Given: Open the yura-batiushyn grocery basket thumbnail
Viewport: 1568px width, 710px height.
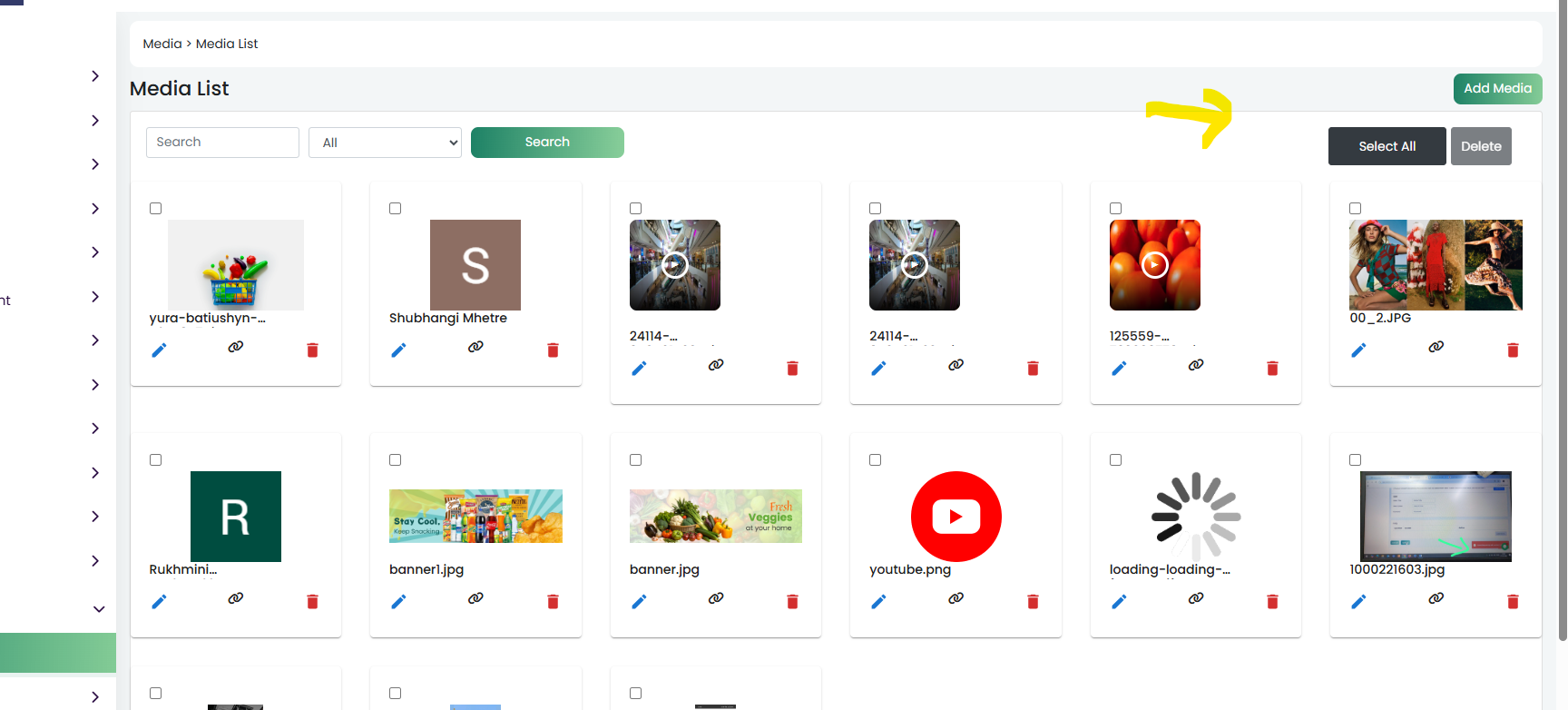Looking at the screenshot, I should pyautogui.click(x=236, y=265).
